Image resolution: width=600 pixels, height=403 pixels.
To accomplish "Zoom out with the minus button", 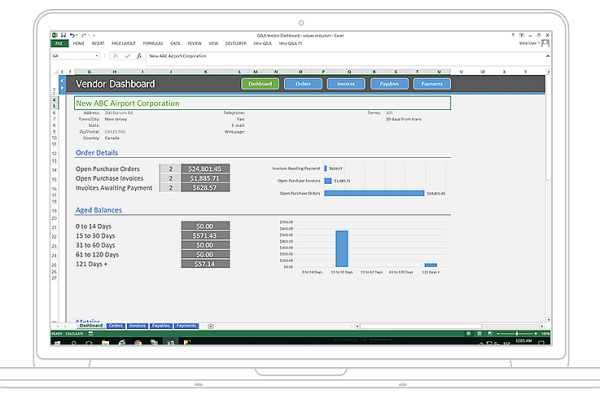I will click(498, 334).
